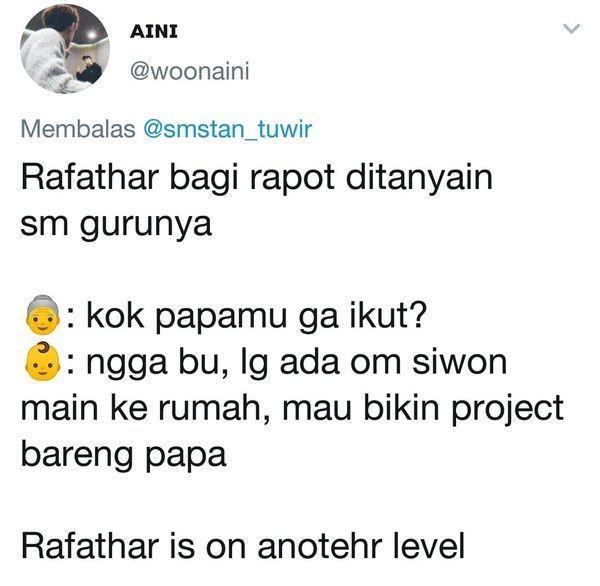This screenshot has height=586, width=600.
Task: Select the line "Rafathar bagi rapot ditanyain"
Action: coord(256,179)
